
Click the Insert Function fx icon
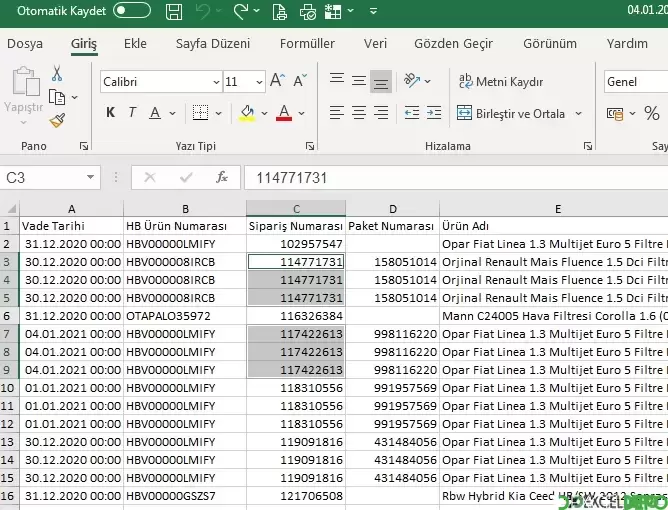222,177
